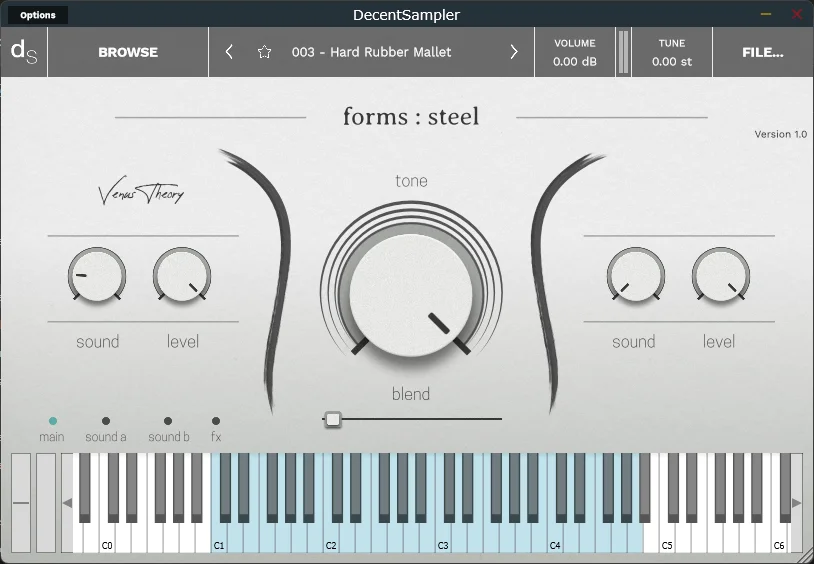Image resolution: width=814 pixels, height=564 pixels.
Task: Click the right panel level knob
Action: point(721,275)
